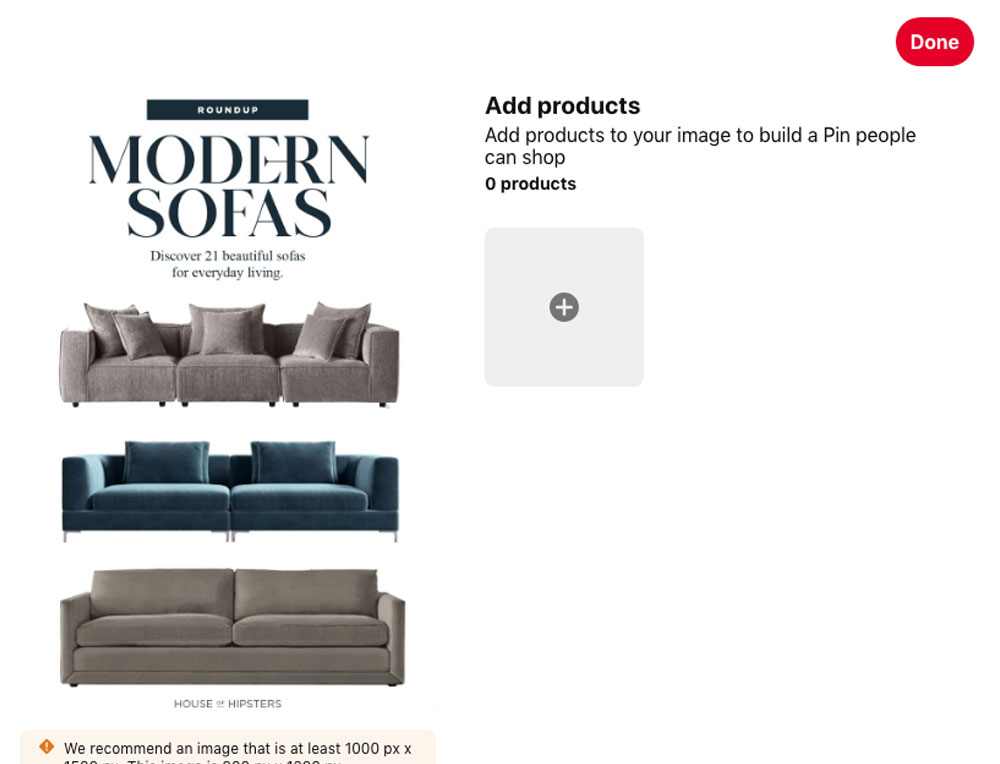
Task: Click the MODERN SOFAS title text
Action: tap(228, 186)
